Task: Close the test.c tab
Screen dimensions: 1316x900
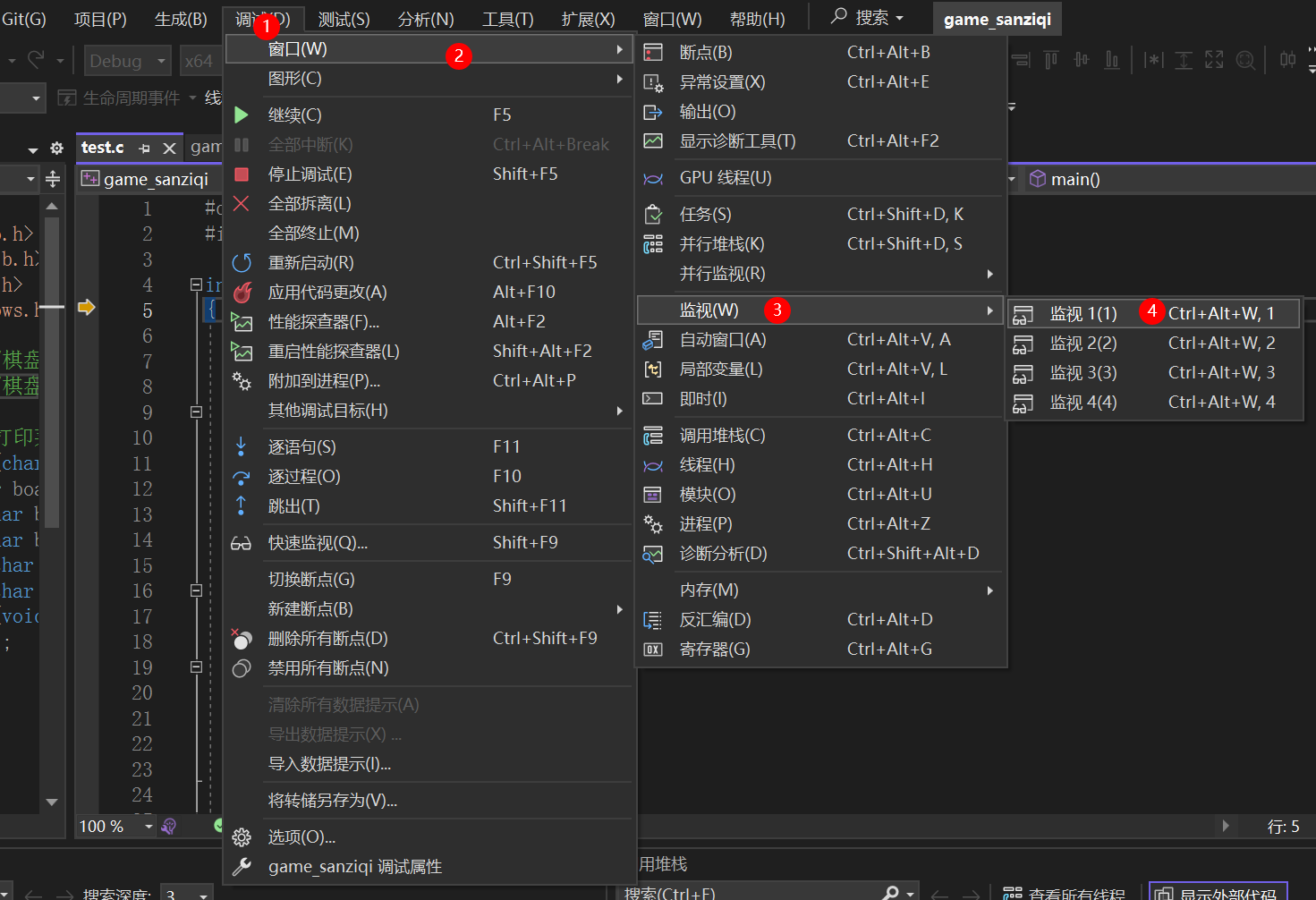Action: (x=169, y=148)
